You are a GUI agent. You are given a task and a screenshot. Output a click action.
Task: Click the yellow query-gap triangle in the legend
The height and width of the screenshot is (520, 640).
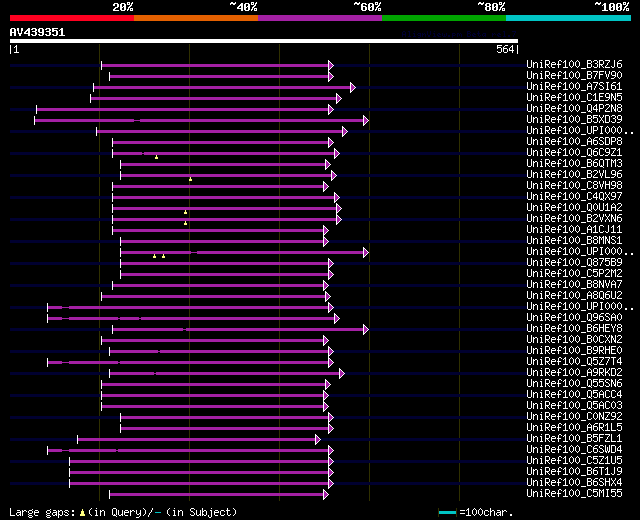pyautogui.click(x=82, y=513)
